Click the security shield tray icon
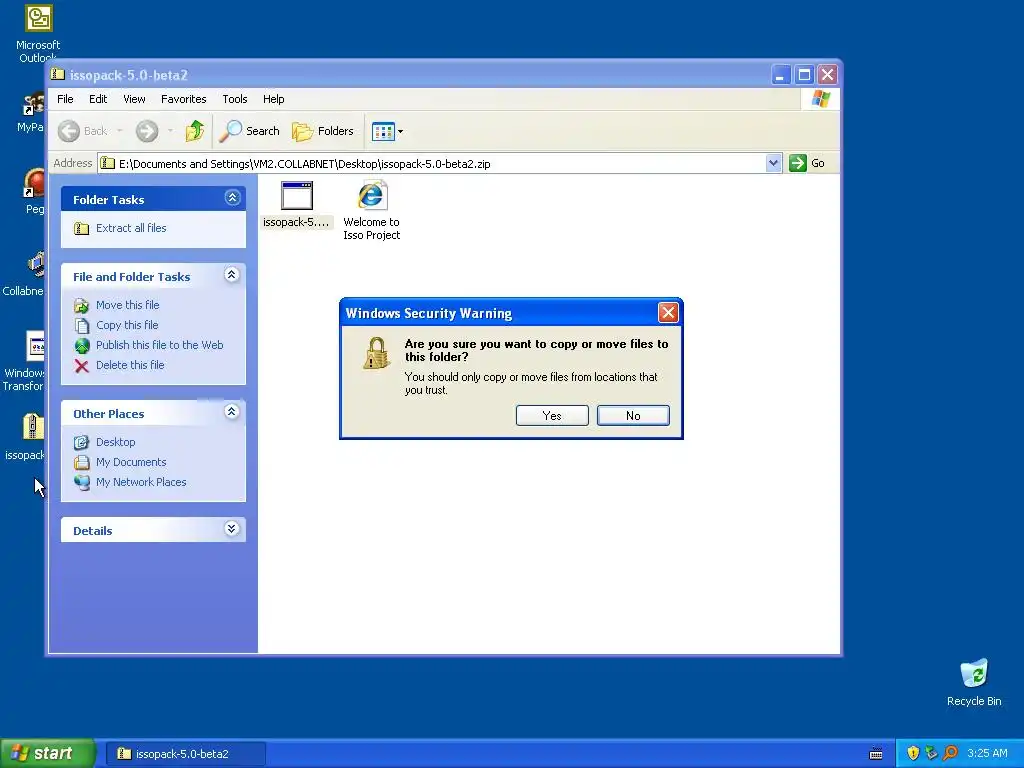Image resolution: width=1024 pixels, height=768 pixels. pos(913,753)
